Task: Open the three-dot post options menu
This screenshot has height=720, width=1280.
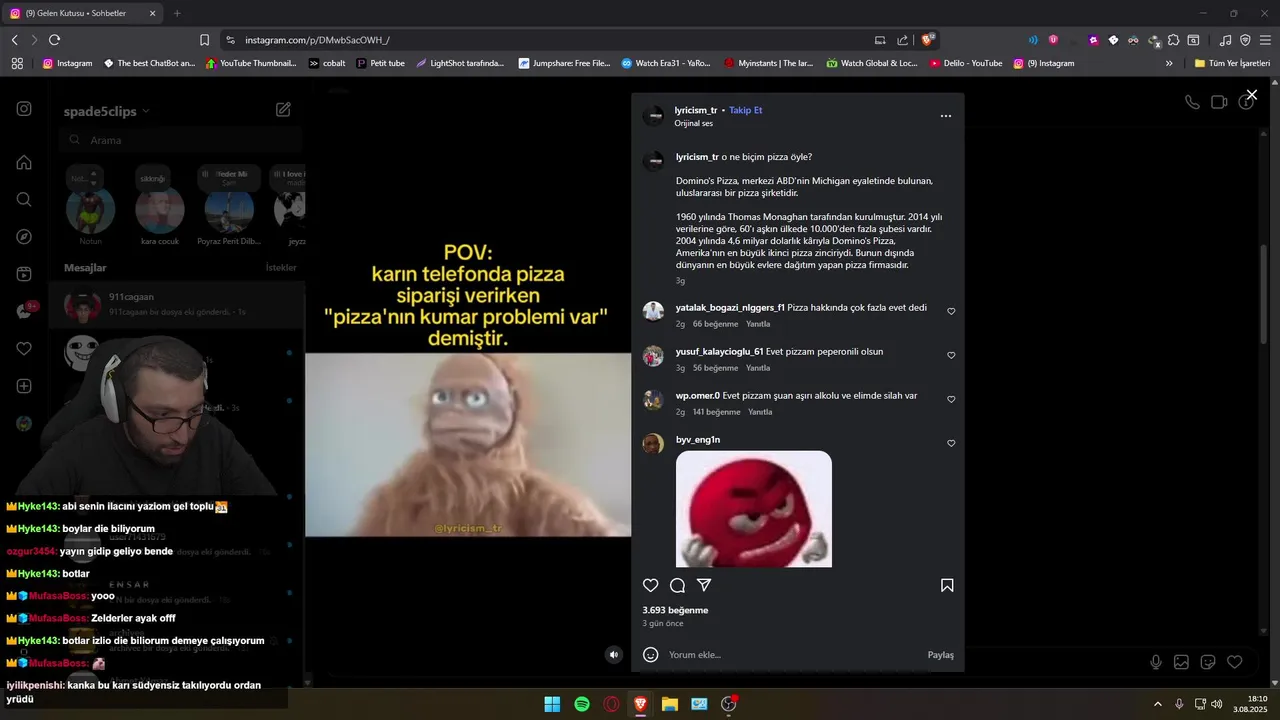Action: (x=946, y=116)
